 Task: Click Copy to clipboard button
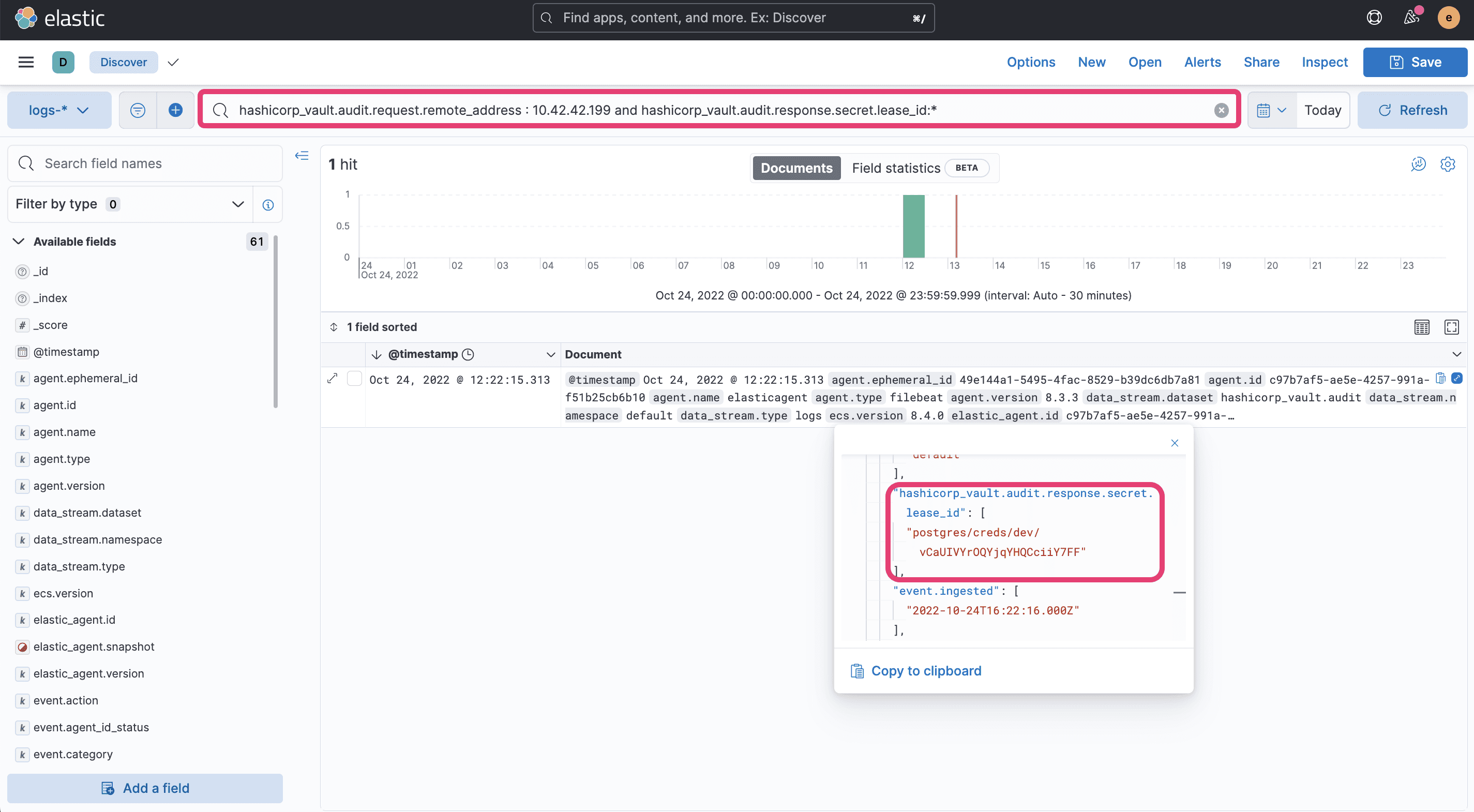tap(915, 670)
